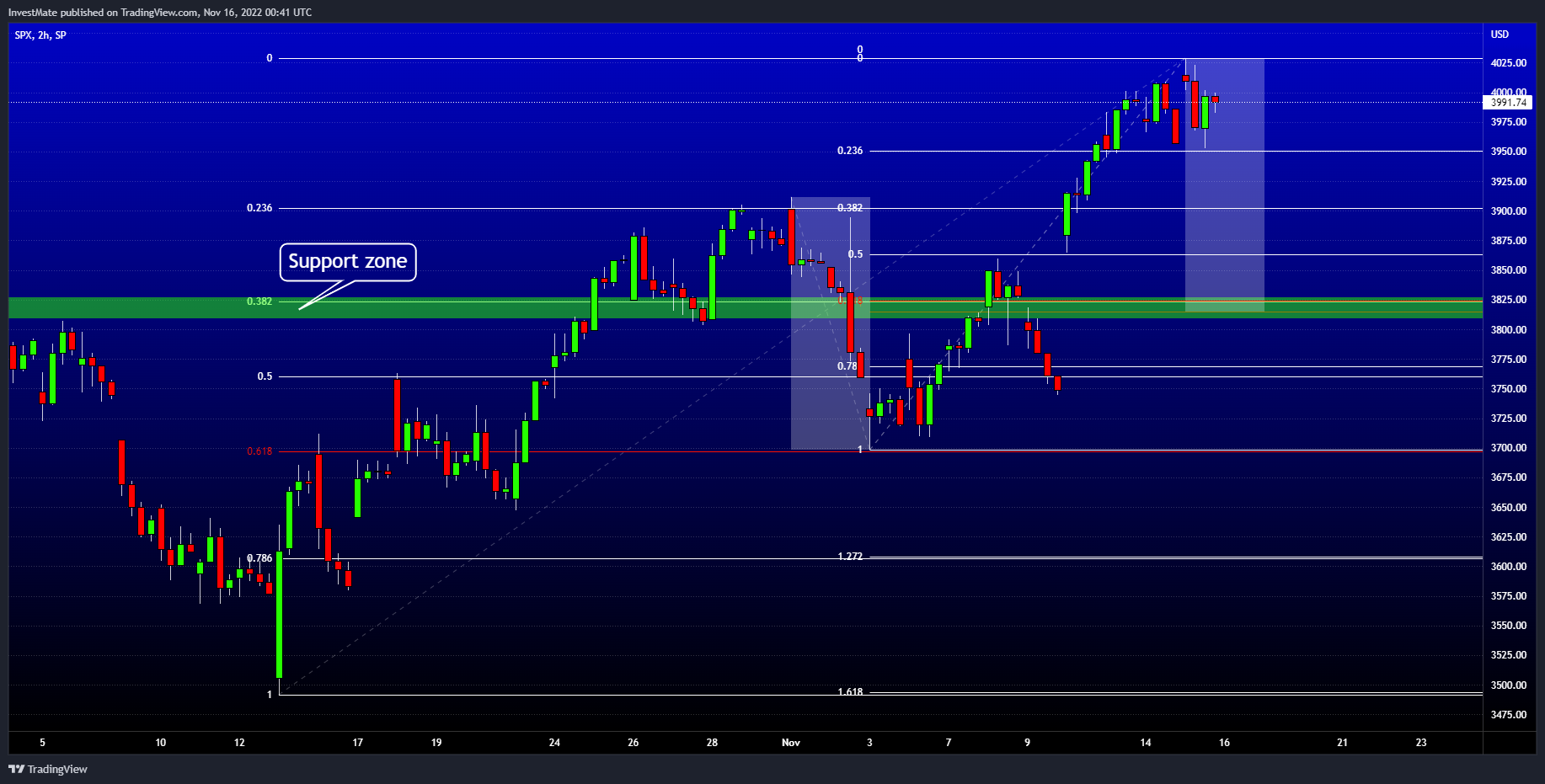1545x784 pixels.
Task: Click date 21 on the time axis
Action: coord(1342,743)
